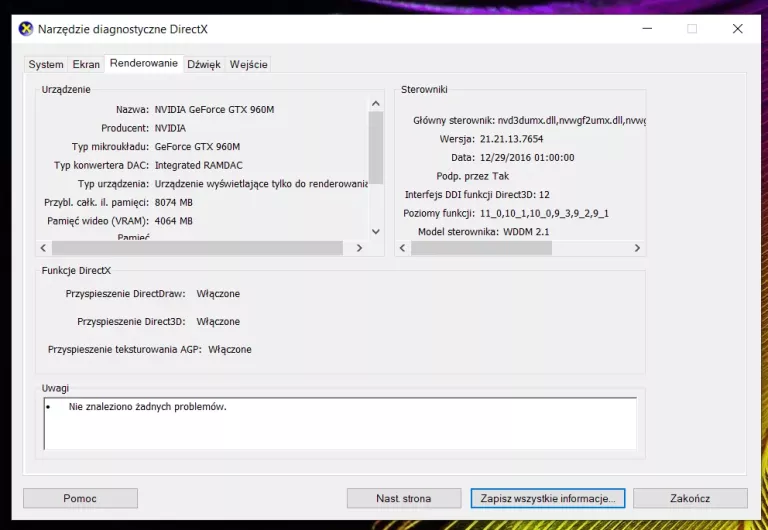
Task: Click the Interfejs DDI funkcji Direct3D: 12 line
Action: click(x=477, y=194)
